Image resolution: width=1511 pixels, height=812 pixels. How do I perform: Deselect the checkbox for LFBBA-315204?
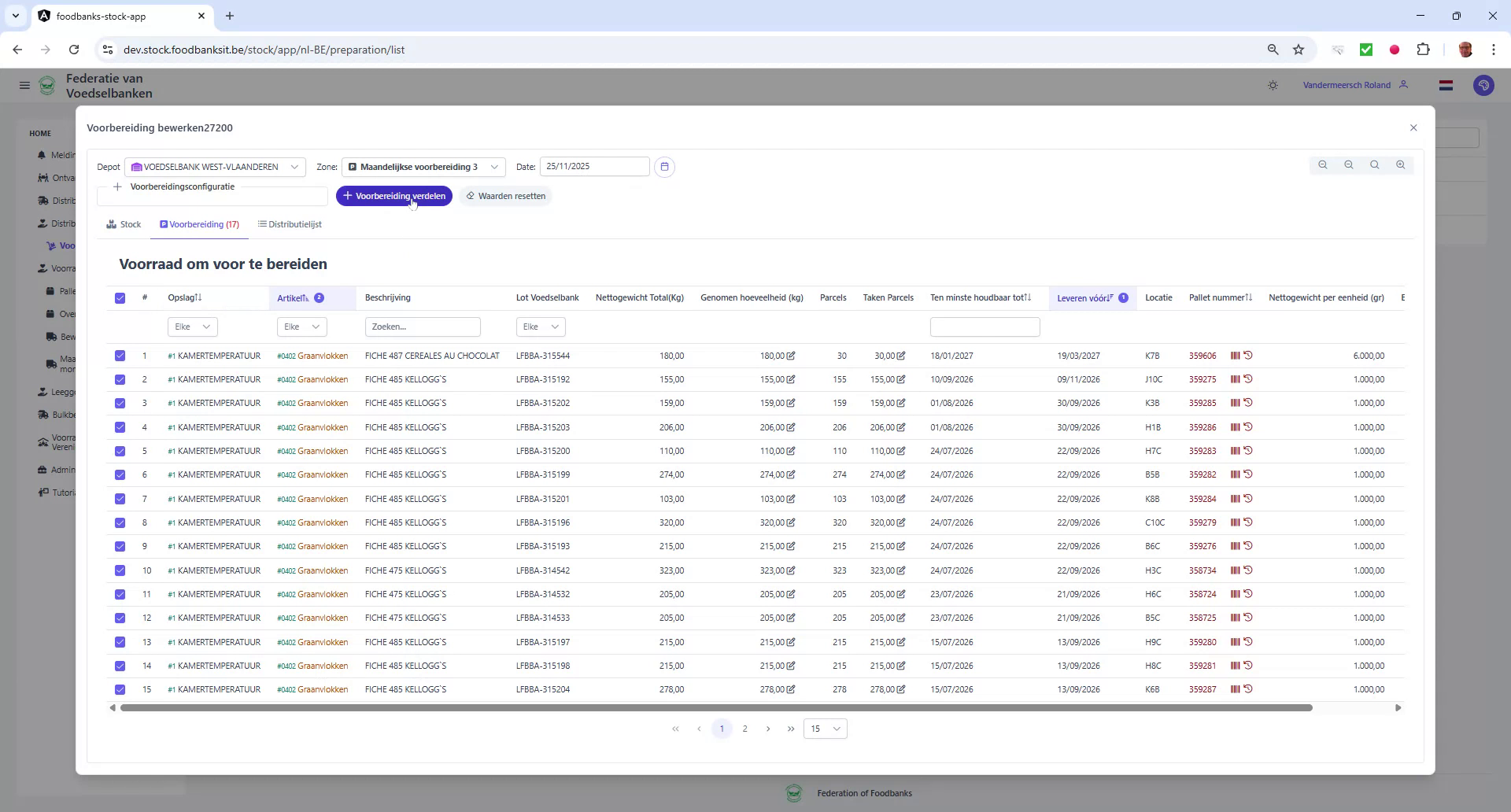120,689
